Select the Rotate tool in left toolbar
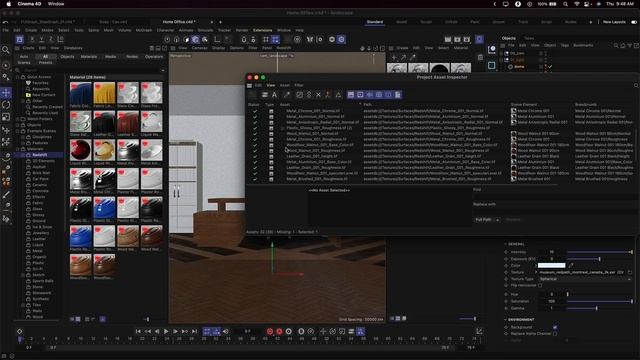Screen dimensions: 640x360 (x=6, y=105)
